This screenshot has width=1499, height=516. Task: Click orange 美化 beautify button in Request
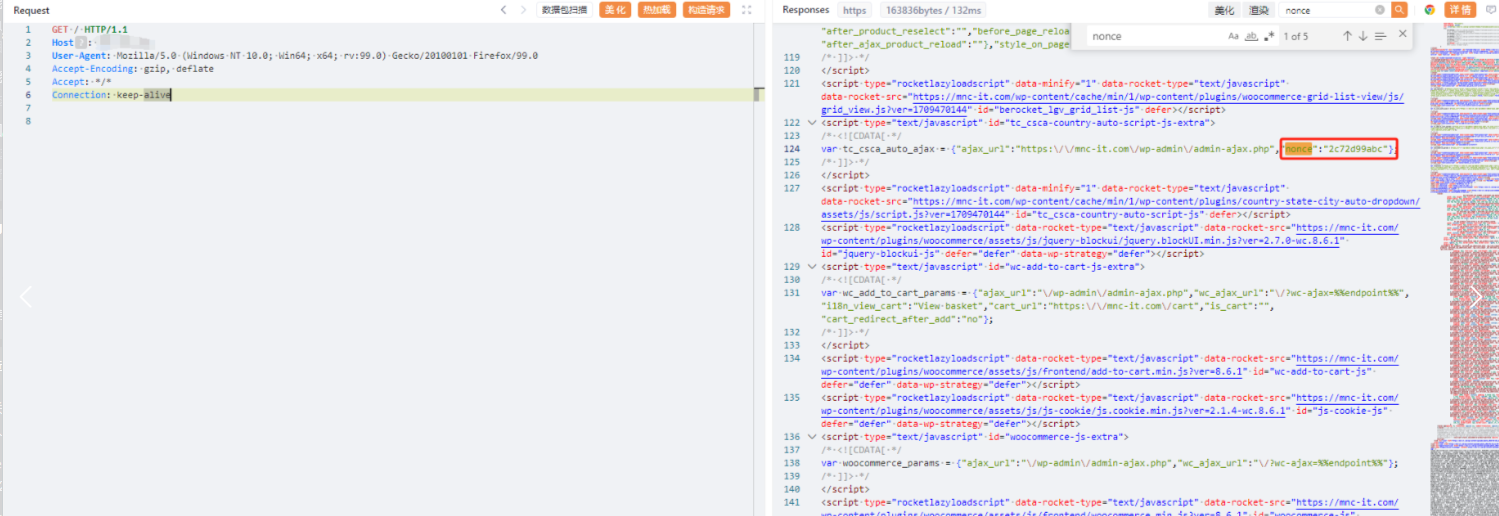tap(615, 10)
